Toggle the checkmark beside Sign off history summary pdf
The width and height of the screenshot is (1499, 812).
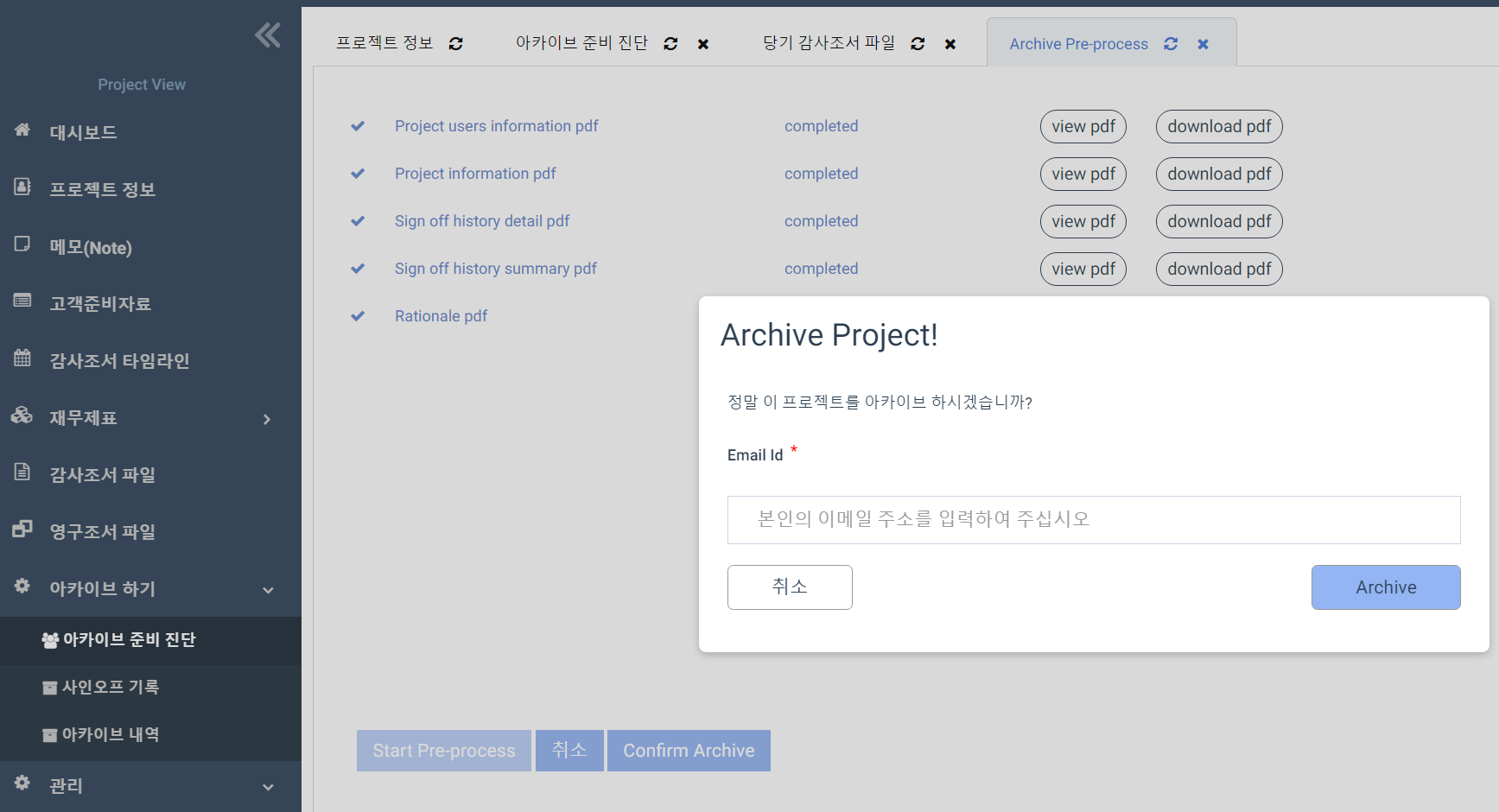(x=359, y=269)
